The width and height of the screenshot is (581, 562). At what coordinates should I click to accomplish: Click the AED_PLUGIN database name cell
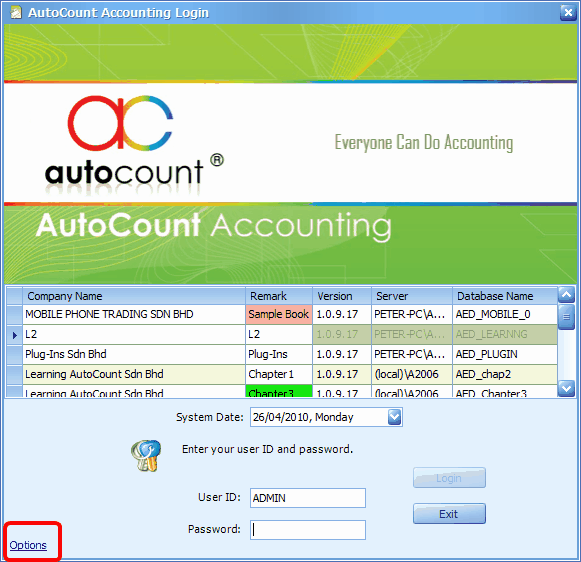click(x=505, y=354)
